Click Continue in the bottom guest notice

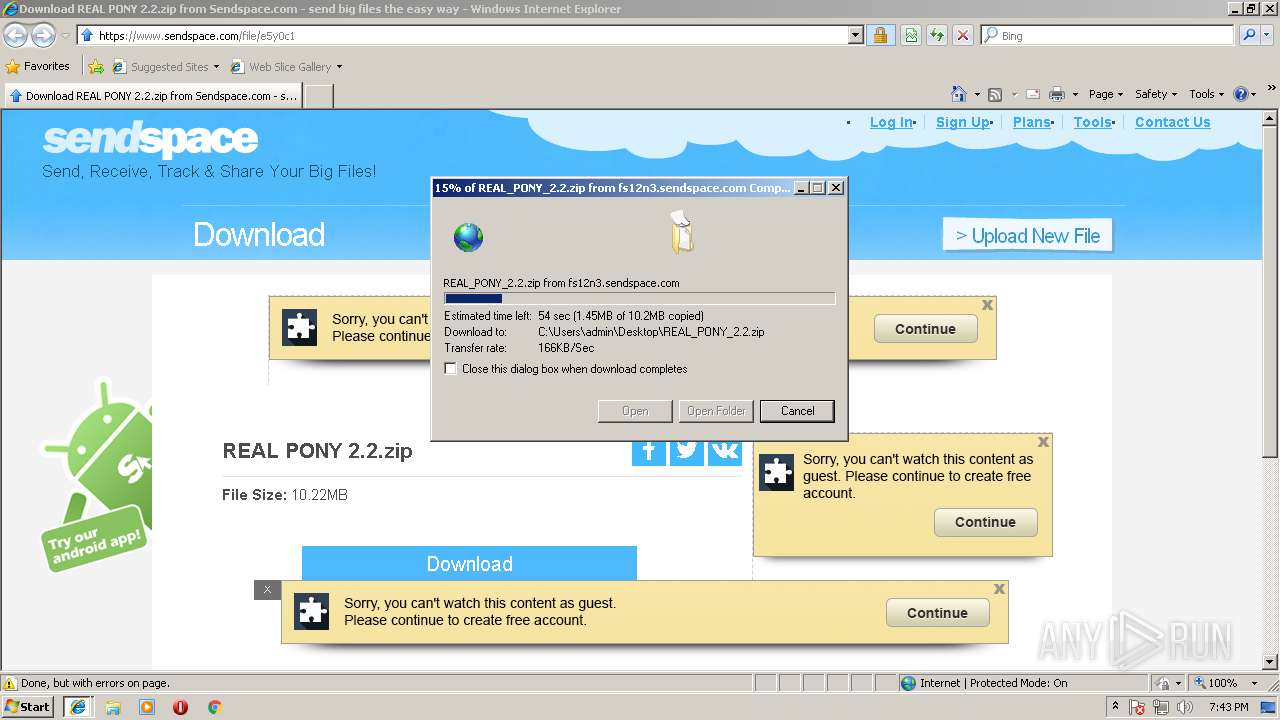pos(937,613)
